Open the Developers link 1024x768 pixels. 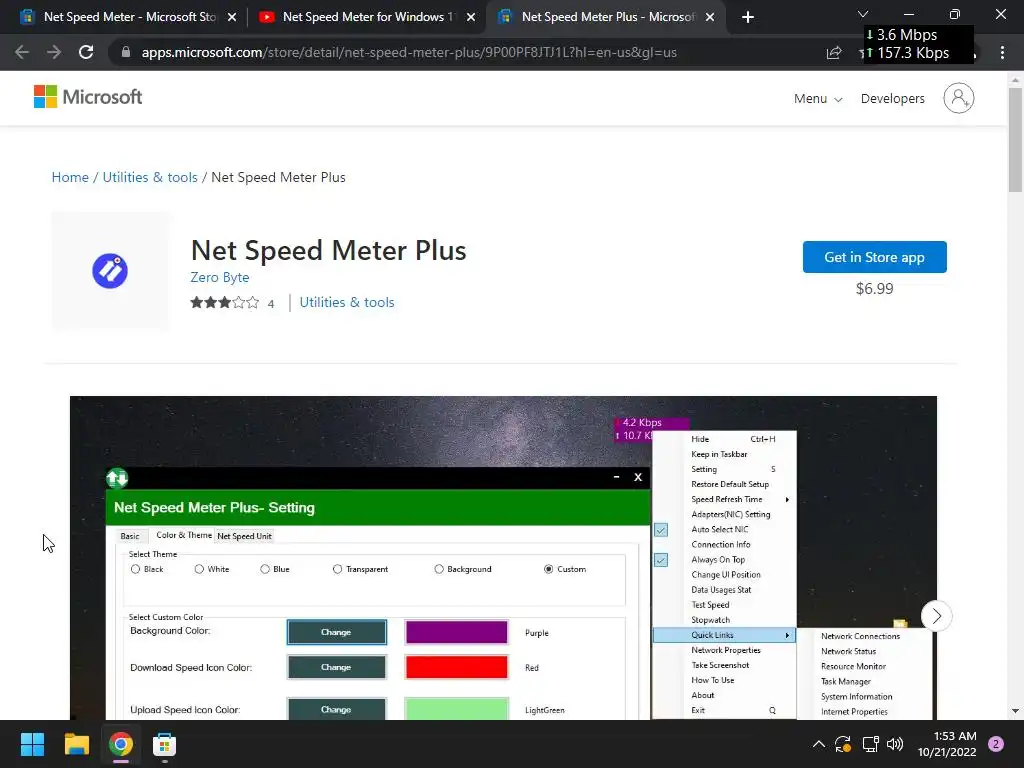[893, 99]
